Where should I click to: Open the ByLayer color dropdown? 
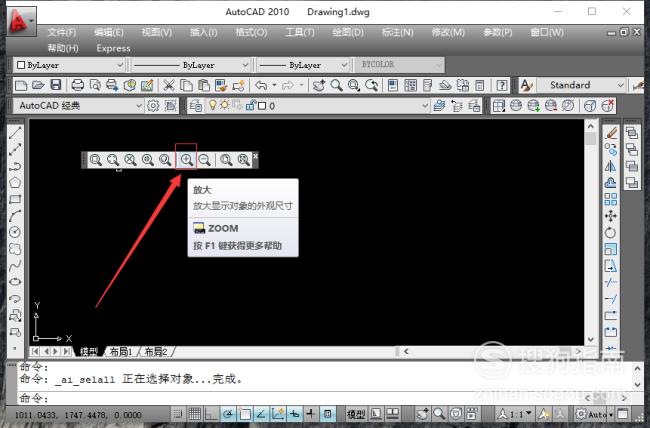[120, 65]
